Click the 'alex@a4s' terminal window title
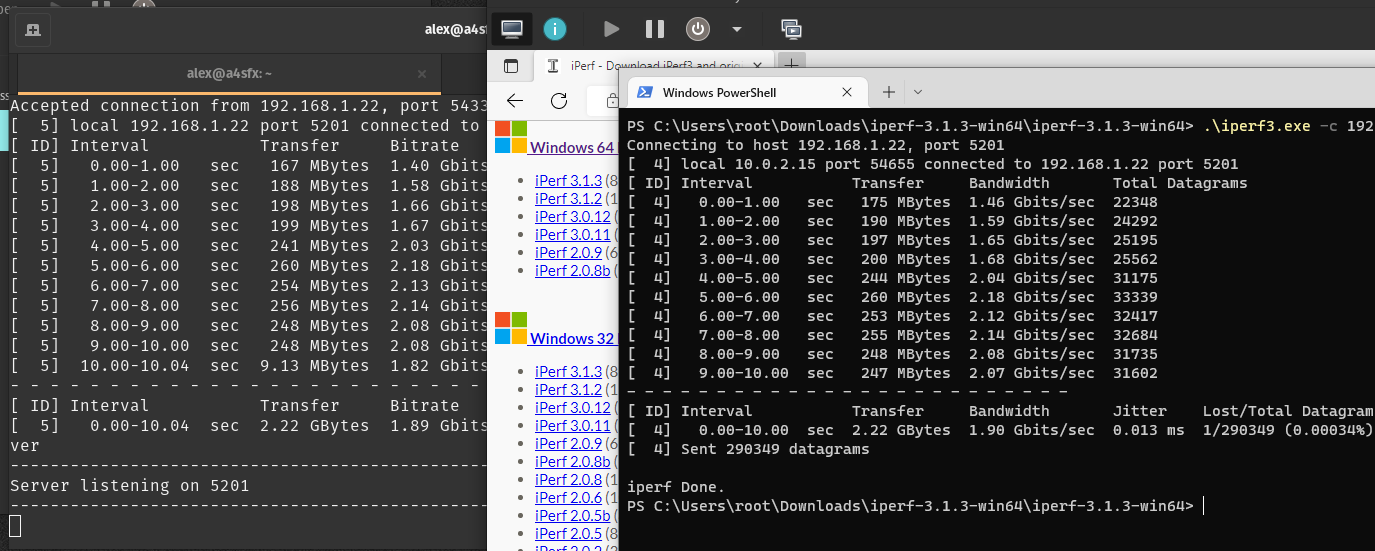The image size is (1375, 551). (455, 30)
